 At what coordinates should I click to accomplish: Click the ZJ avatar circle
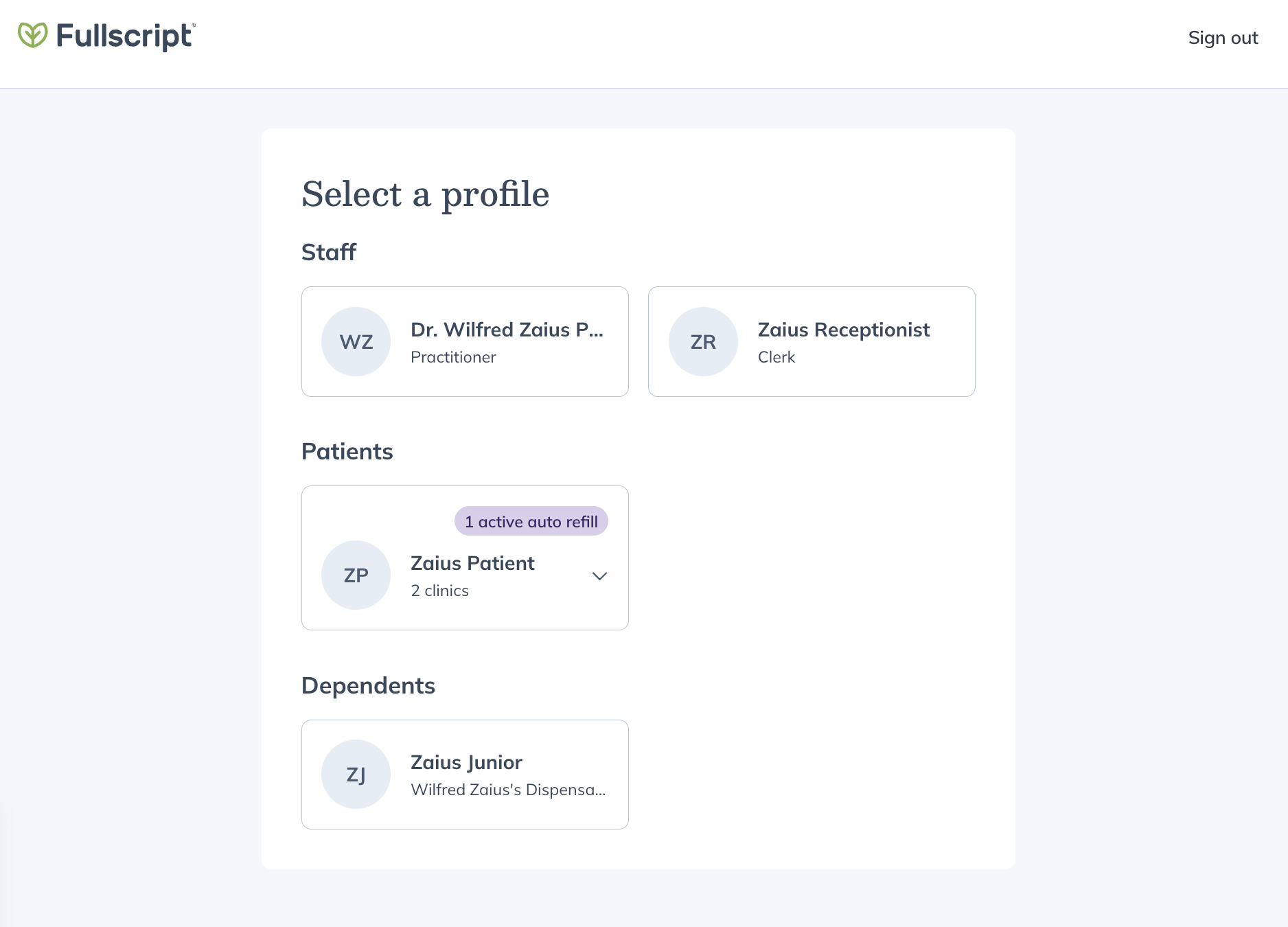pos(356,775)
